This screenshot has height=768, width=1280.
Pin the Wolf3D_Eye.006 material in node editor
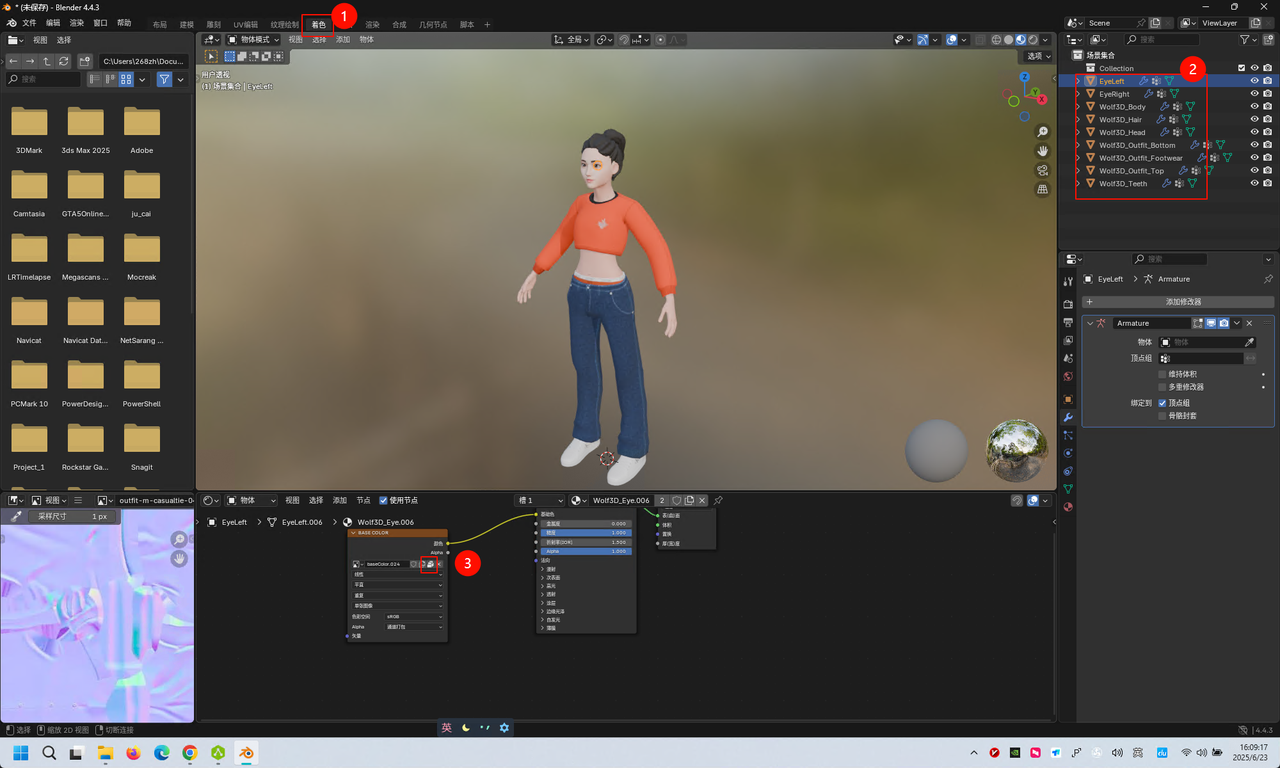coord(718,500)
